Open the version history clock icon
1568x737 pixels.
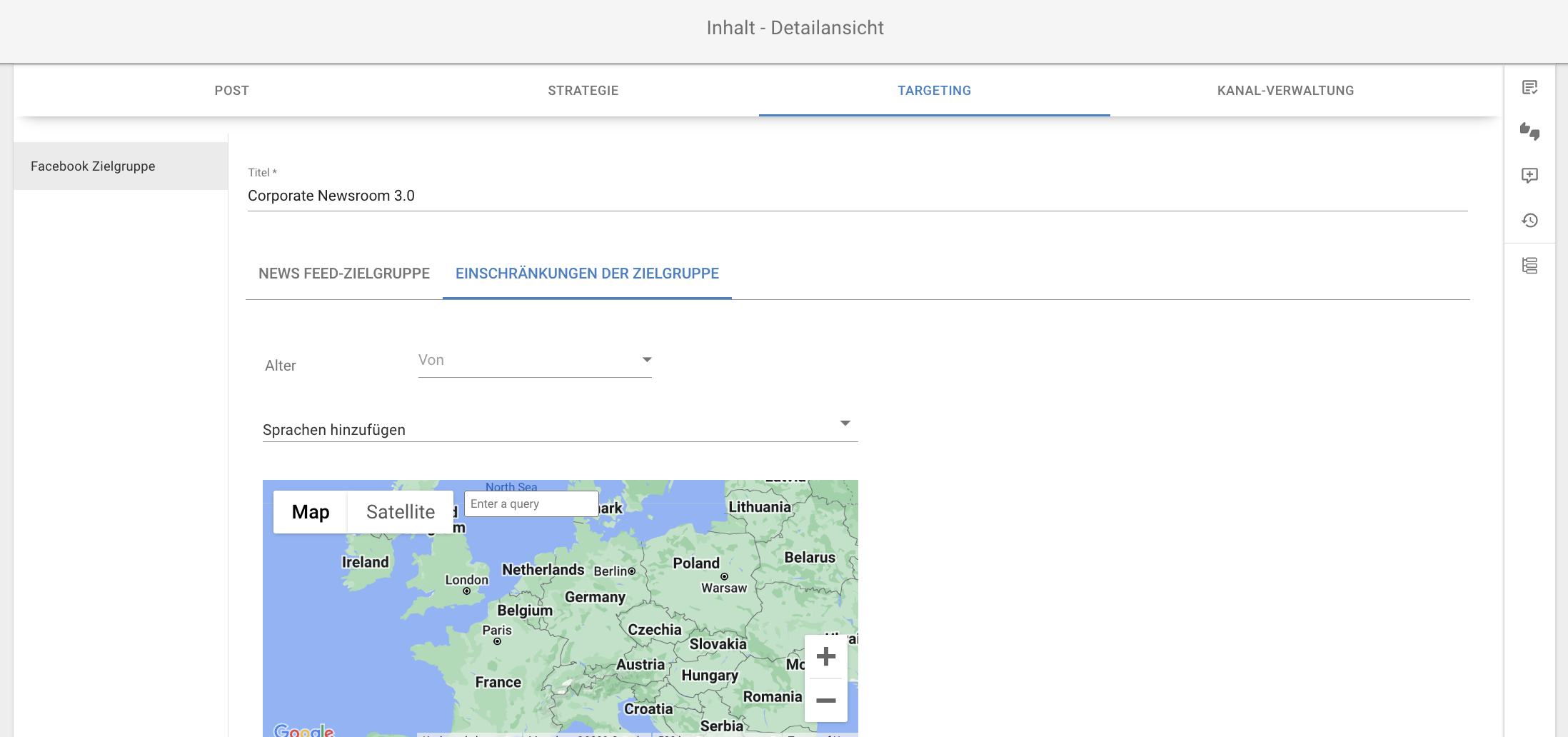click(x=1529, y=220)
